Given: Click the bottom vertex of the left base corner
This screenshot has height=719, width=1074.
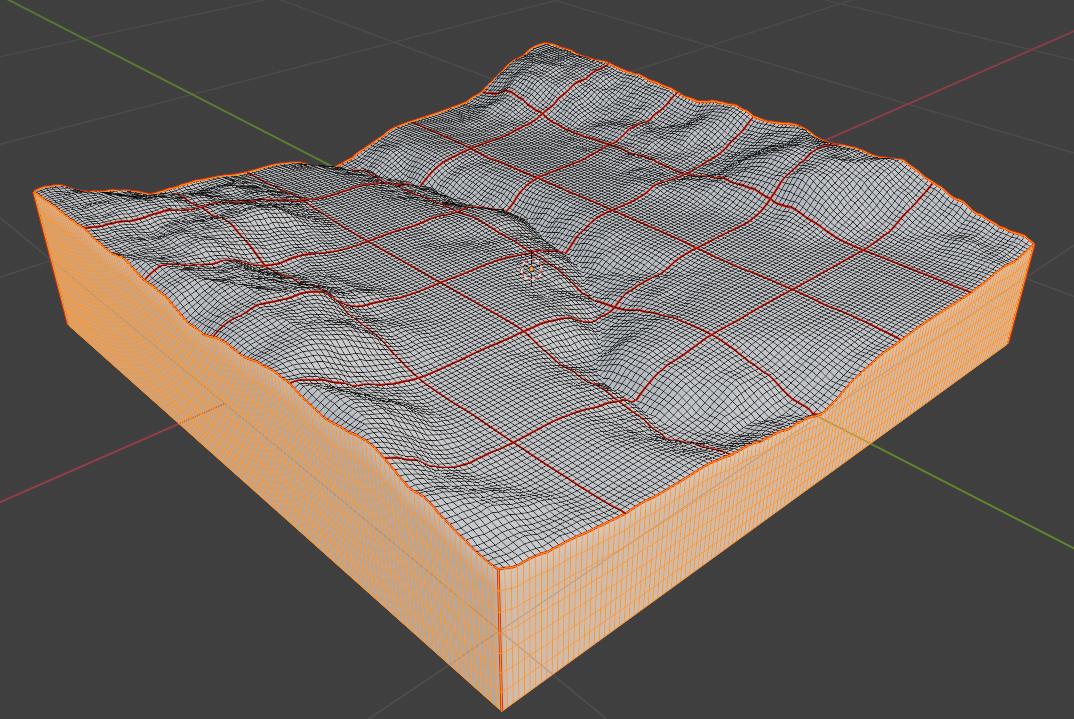Looking at the screenshot, I should [x=67, y=322].
